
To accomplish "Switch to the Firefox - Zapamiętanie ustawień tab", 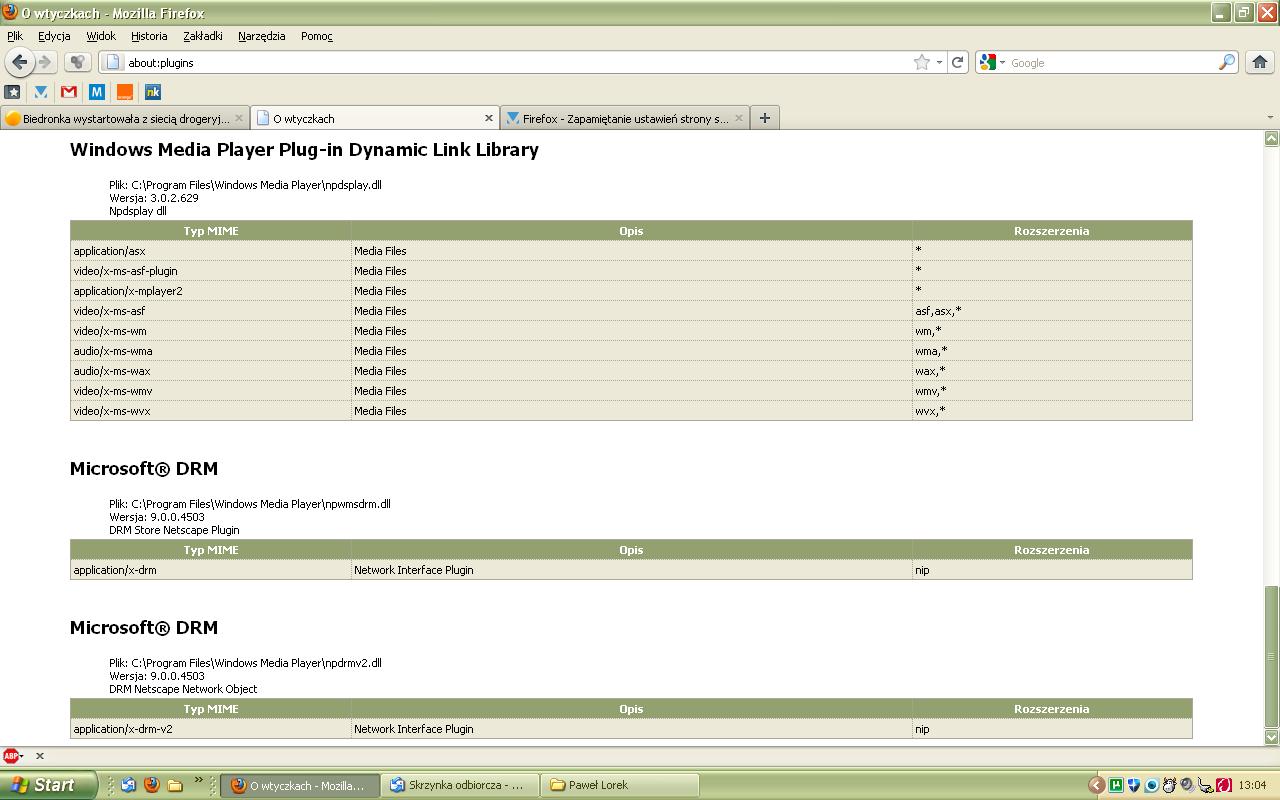I will point(624,118).
